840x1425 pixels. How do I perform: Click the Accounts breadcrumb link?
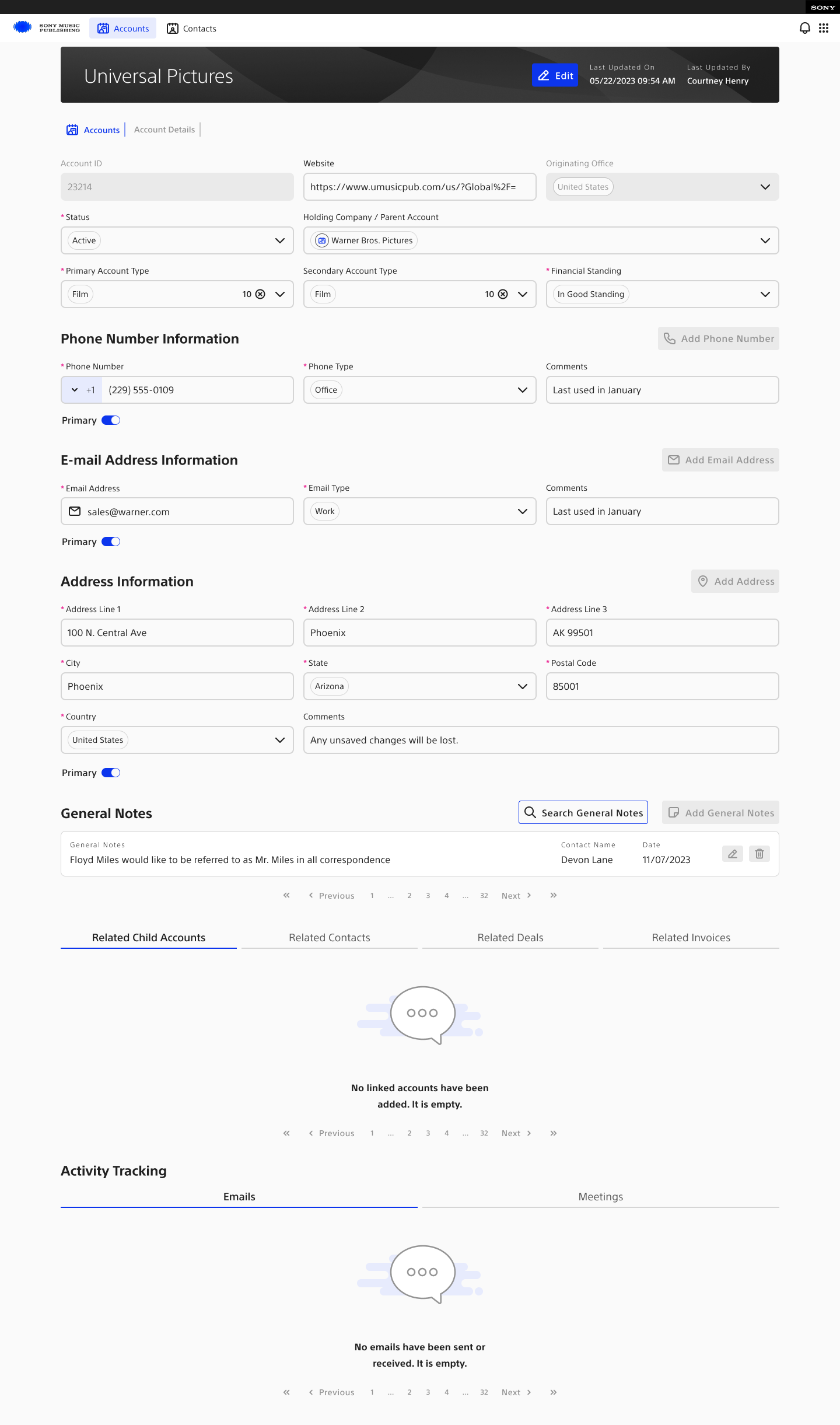tap(101, 130)
